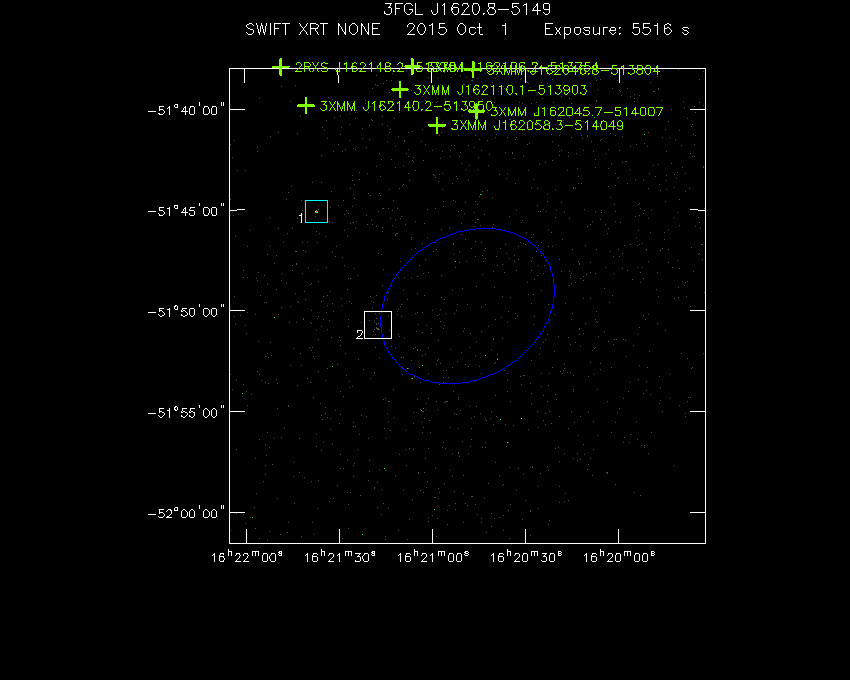Click declination label -51°40'00"
The width and height of the screenshot is (850, 680).
(x=186, y=111)
